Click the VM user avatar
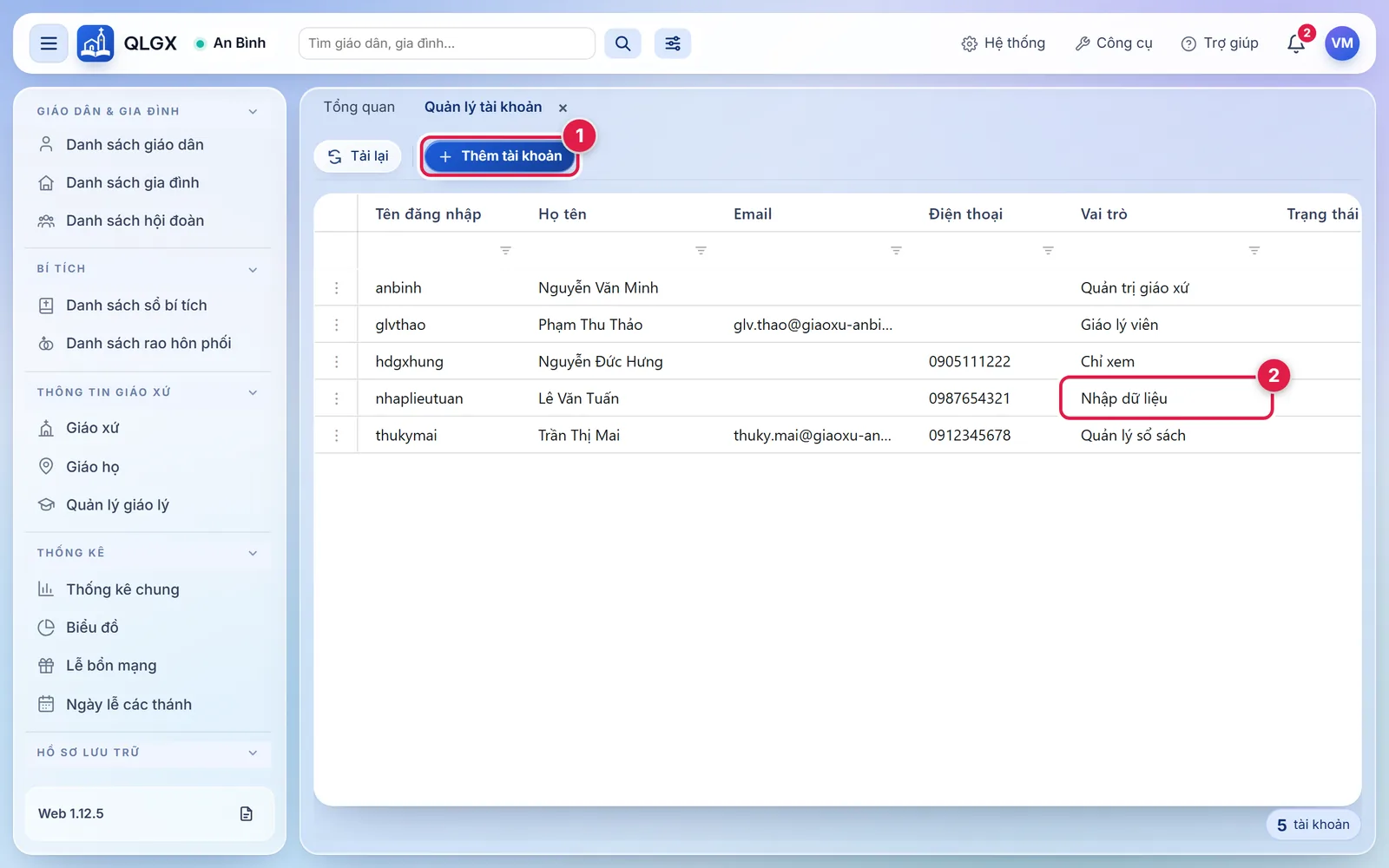Viewport: 1389px width, 868px height. point(1342,43)
